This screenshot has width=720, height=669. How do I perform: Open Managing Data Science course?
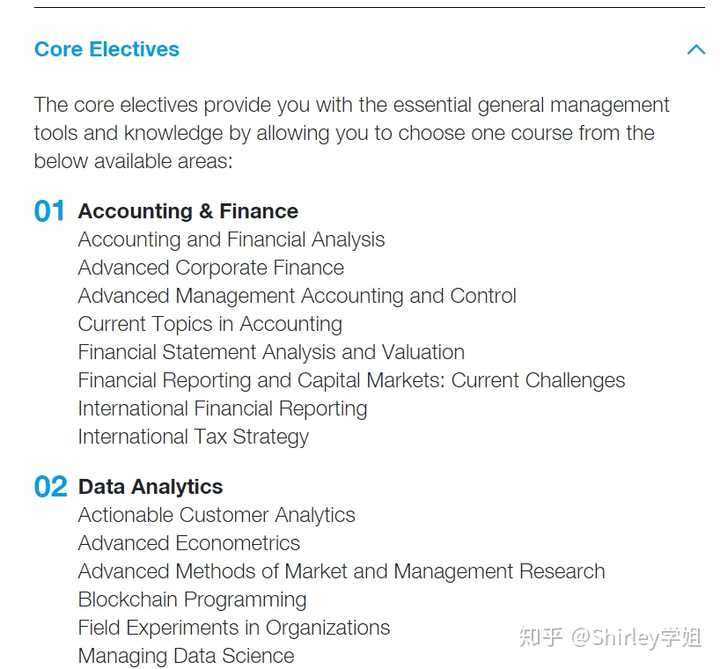click(186, 656)
